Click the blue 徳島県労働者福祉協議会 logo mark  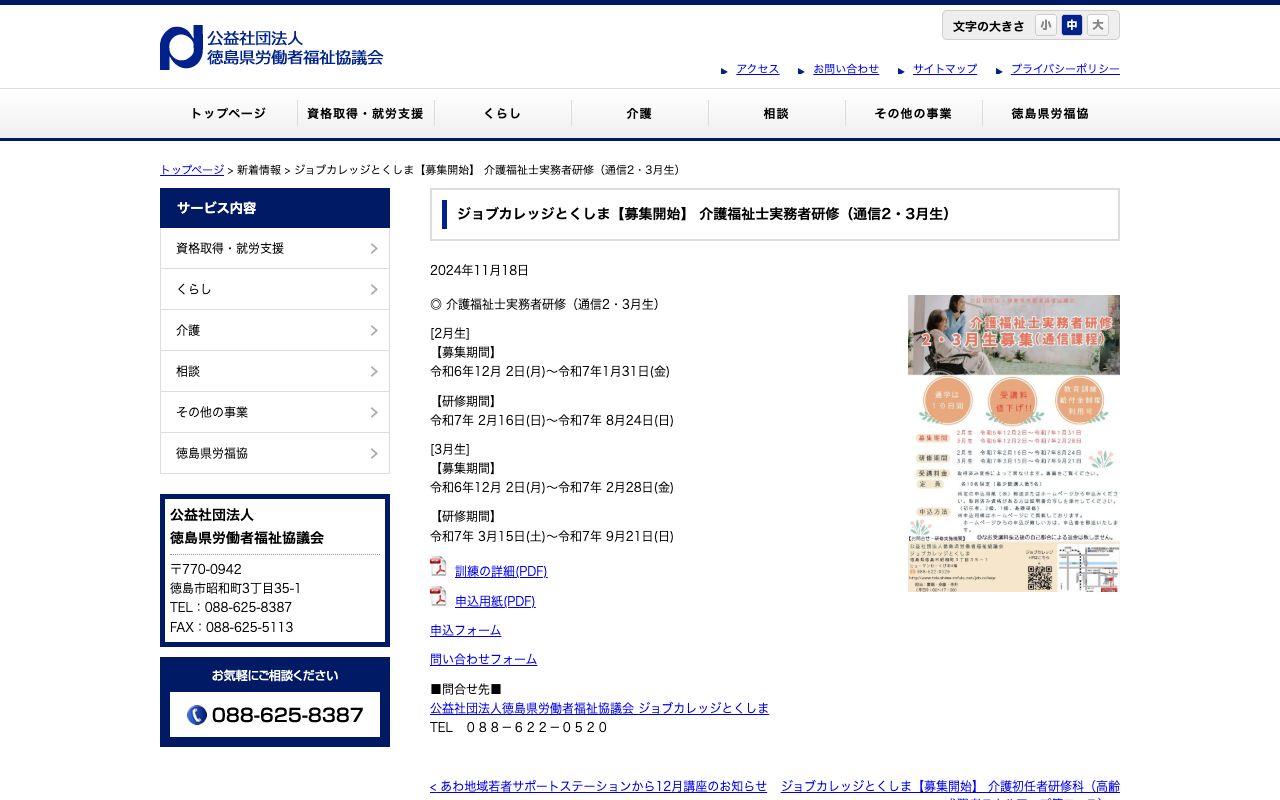pos(178,46)
